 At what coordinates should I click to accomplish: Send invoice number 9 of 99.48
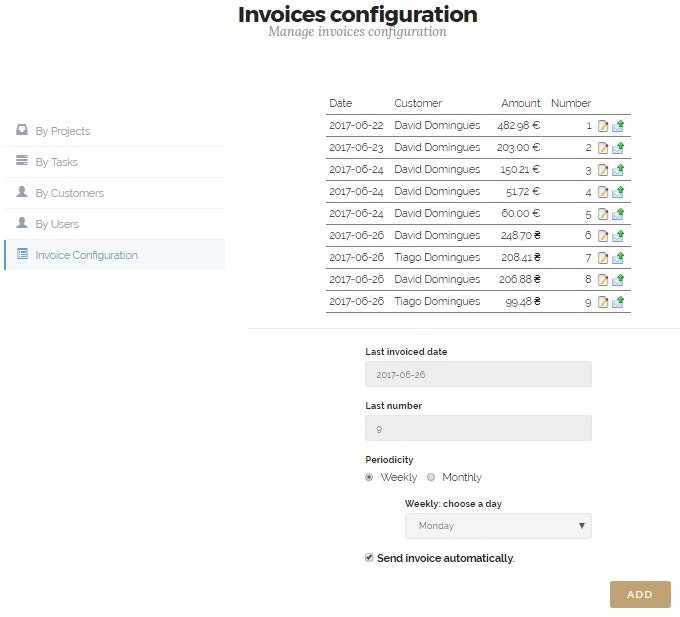pos(618,302)
